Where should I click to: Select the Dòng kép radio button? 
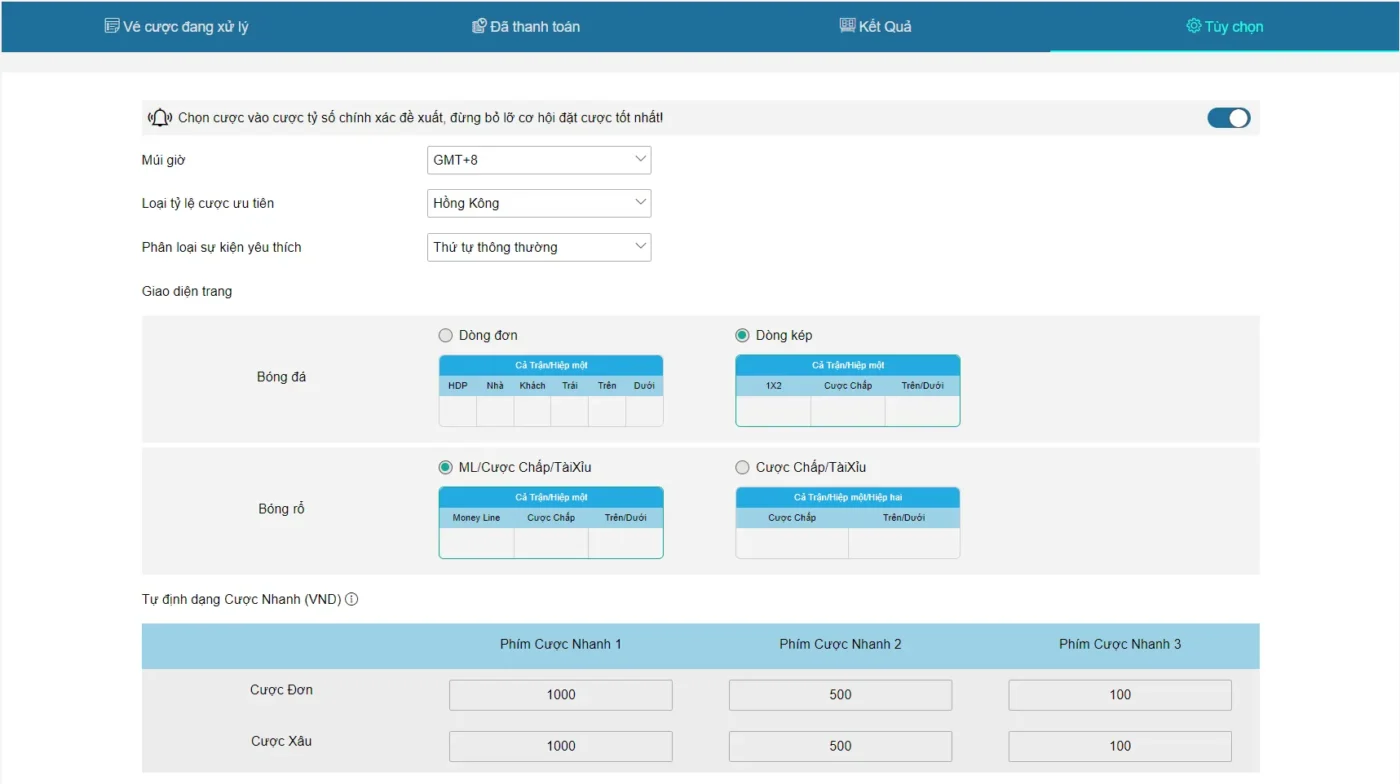point(742,335)
